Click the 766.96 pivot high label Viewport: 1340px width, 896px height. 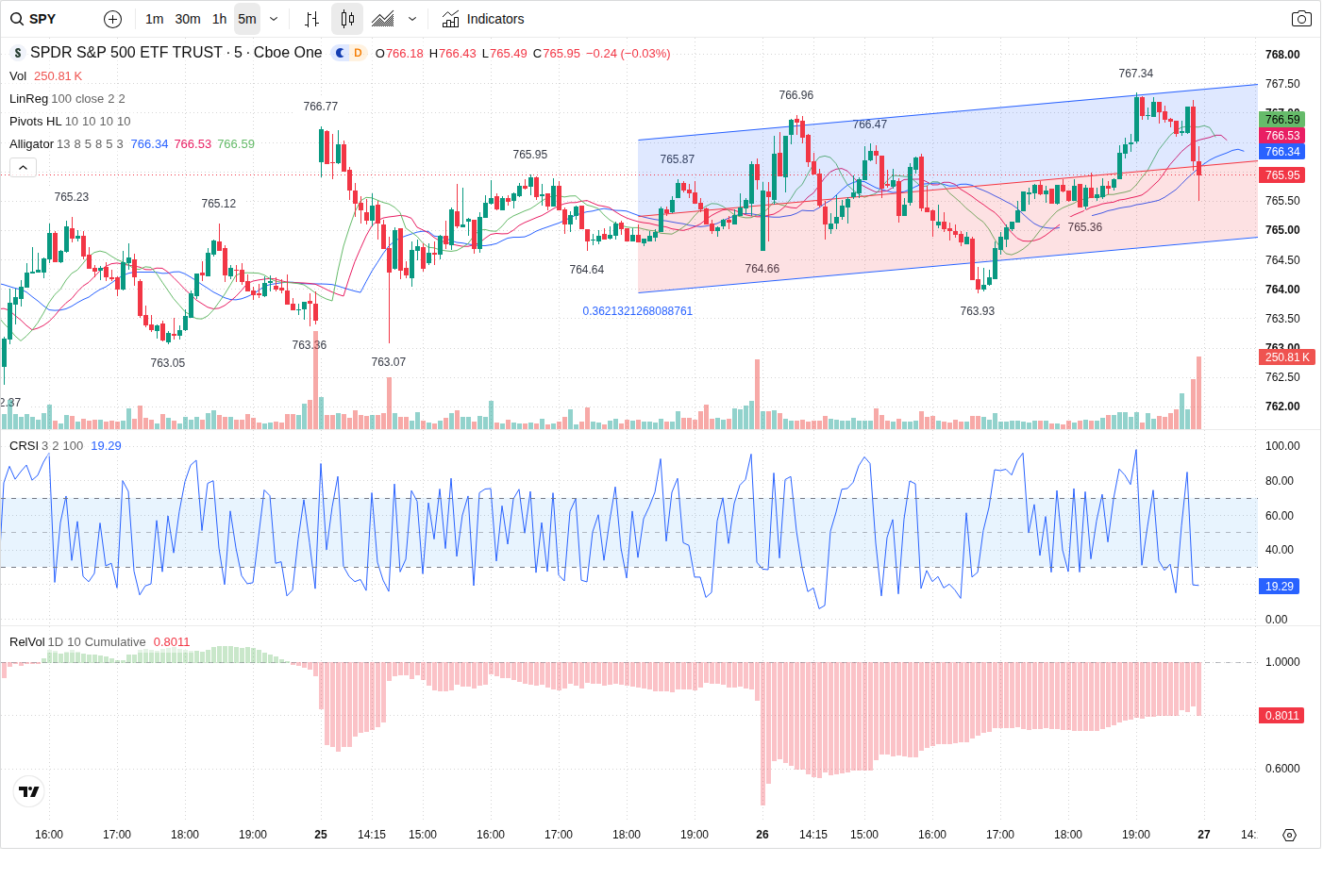(x=796, y=95)
